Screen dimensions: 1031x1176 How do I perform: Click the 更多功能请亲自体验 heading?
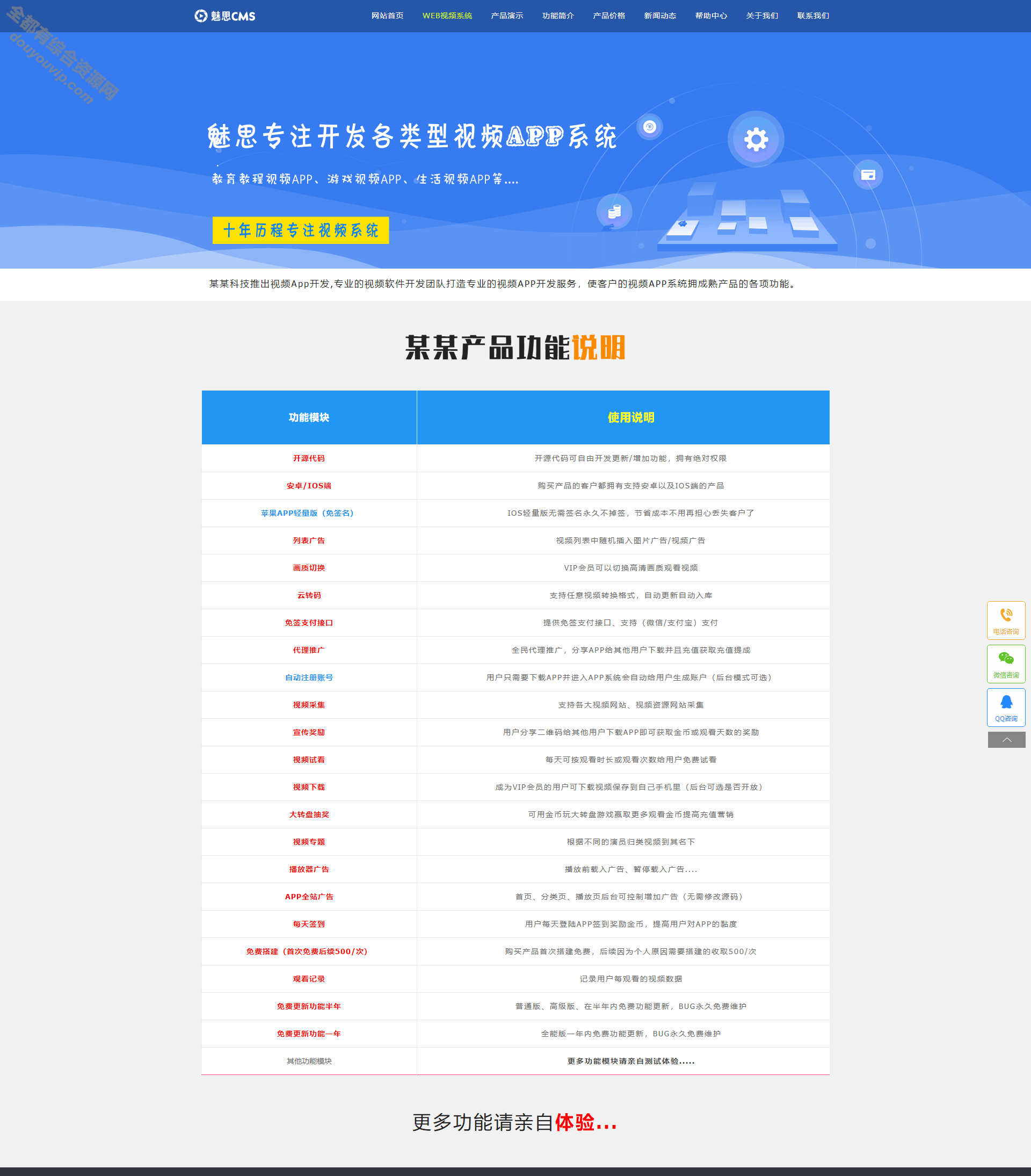[x=514, y=1122]
